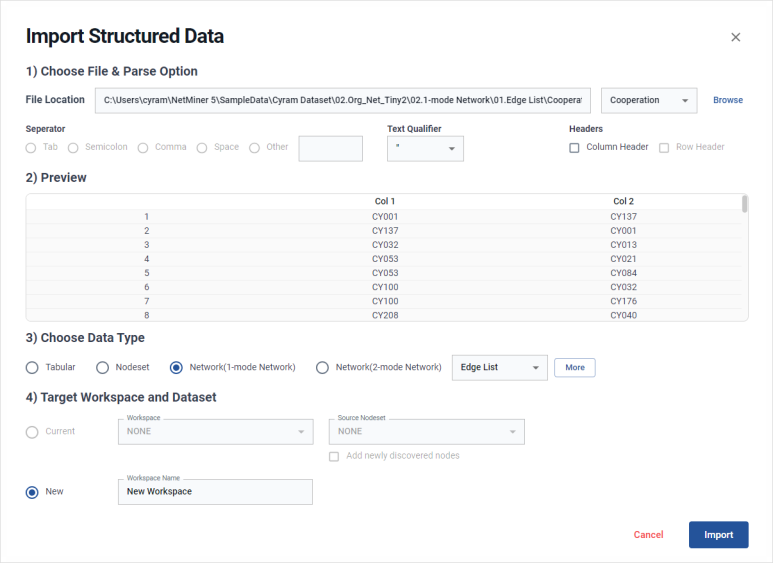Select the New workspace radio button
Image resolution: width=773 pixels, height=563 pixels.
click(x=32, y=492)
